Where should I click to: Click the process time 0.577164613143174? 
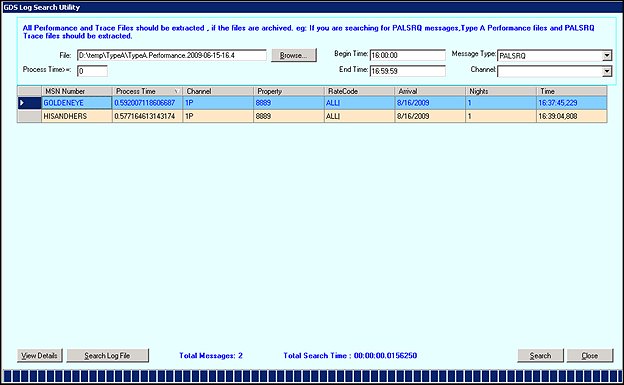(148, 116)
